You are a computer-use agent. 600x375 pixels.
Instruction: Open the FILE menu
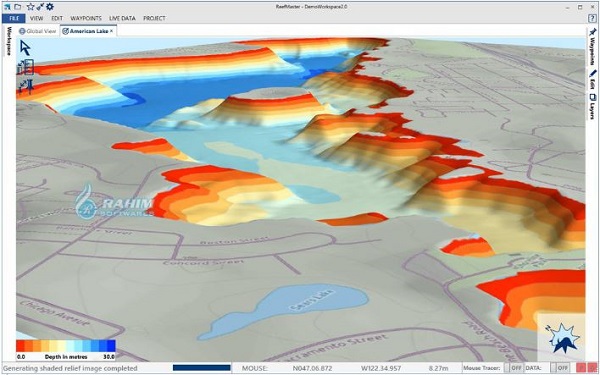point(14,18)
